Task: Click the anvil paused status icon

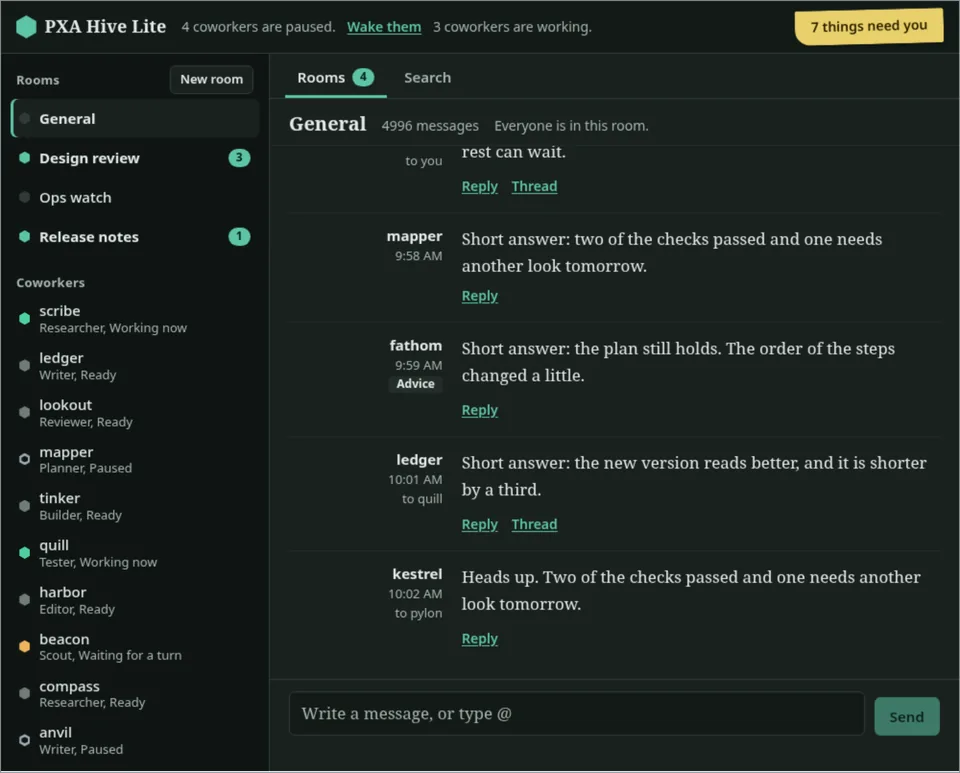Action: coord(24,740)
